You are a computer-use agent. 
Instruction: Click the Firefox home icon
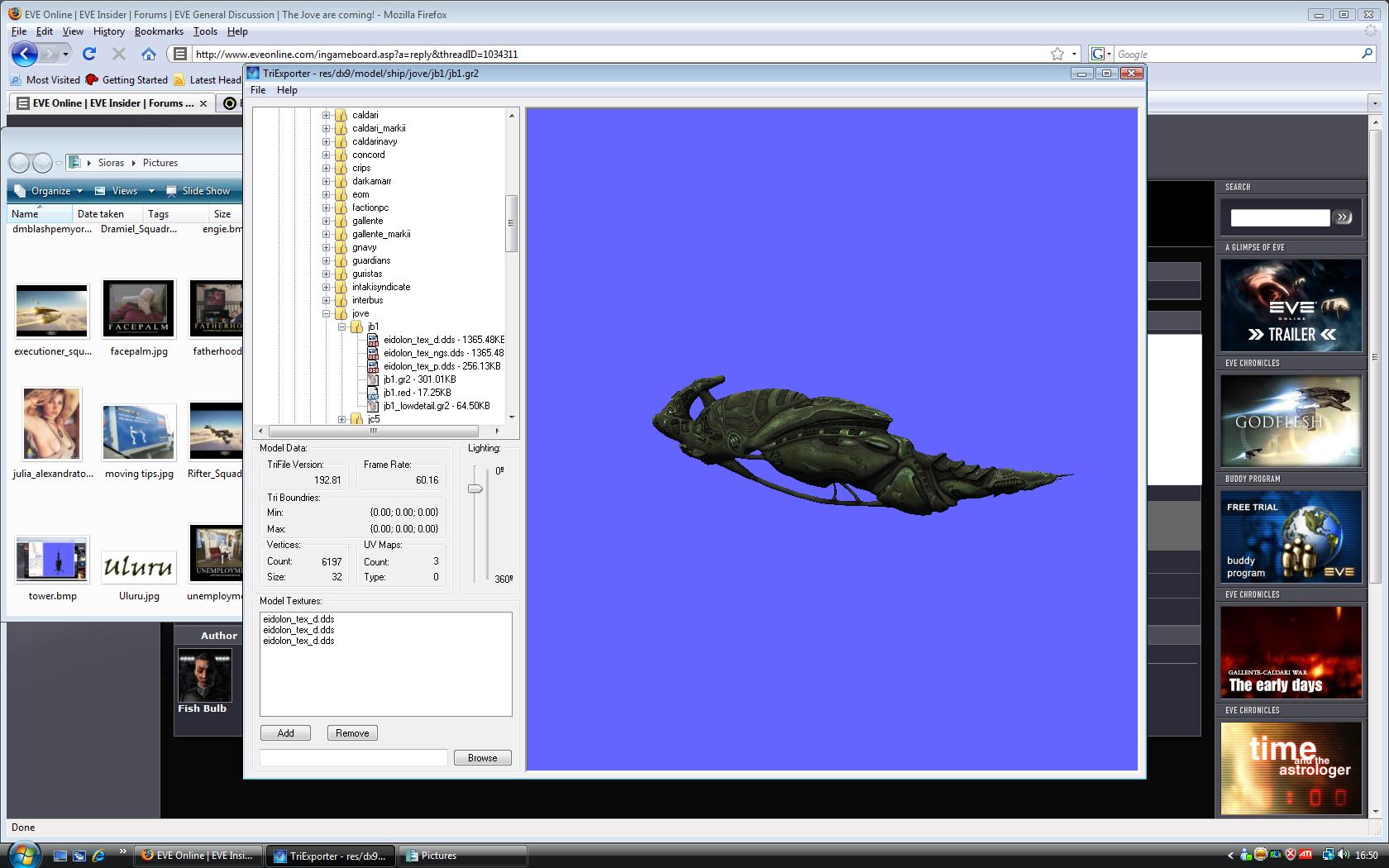coord(149,55)
